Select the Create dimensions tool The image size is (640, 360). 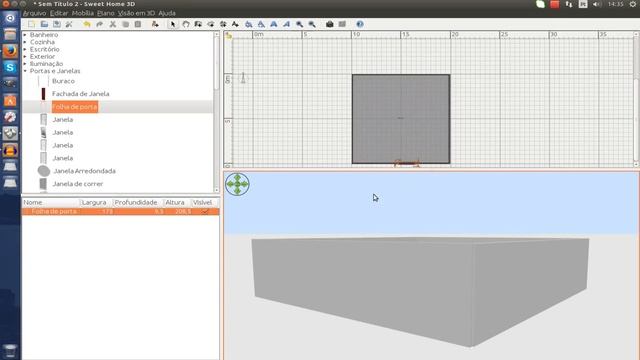(x=223, y=24)
